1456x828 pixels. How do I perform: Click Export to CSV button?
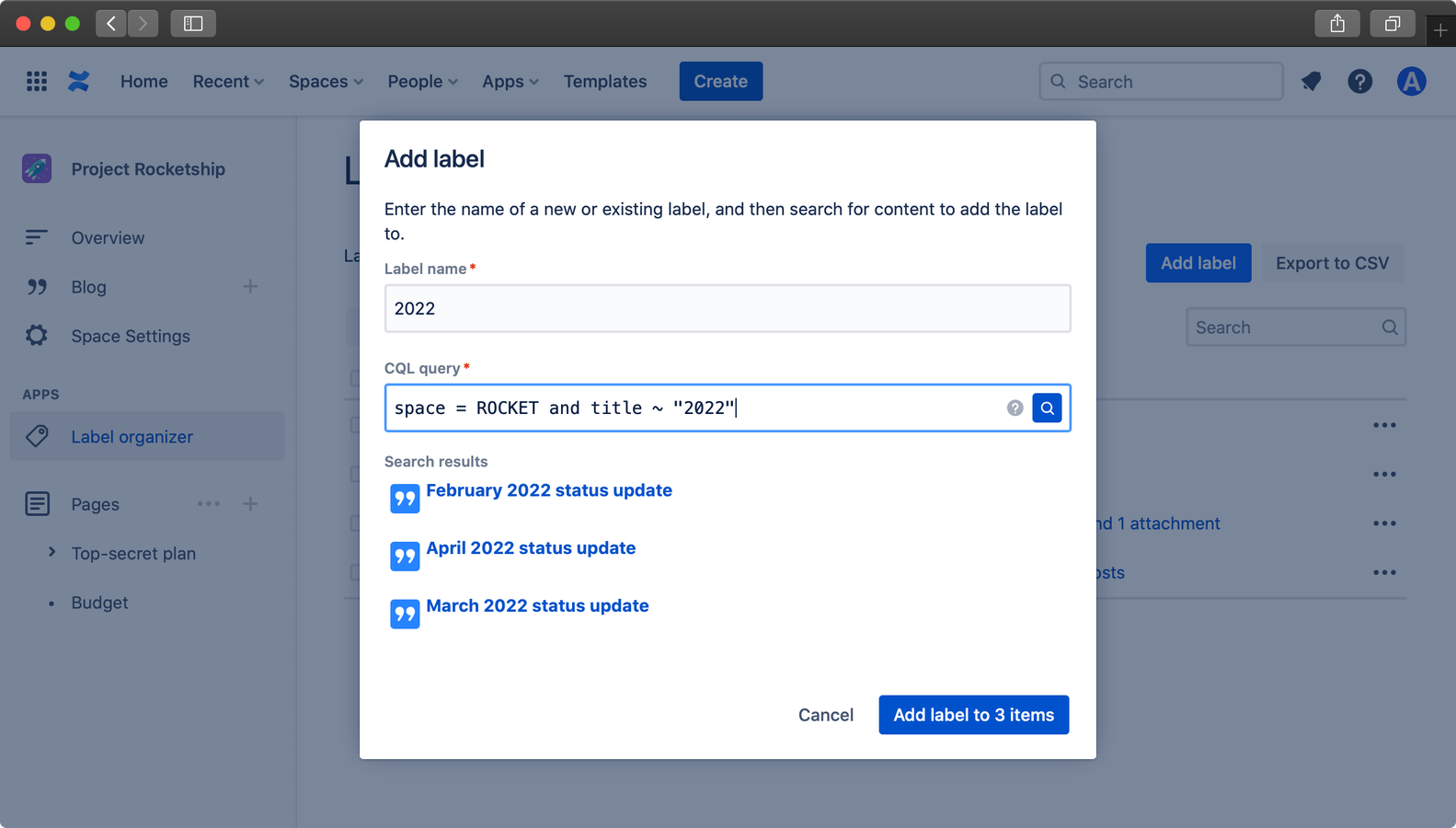(x=1332, y=263)
